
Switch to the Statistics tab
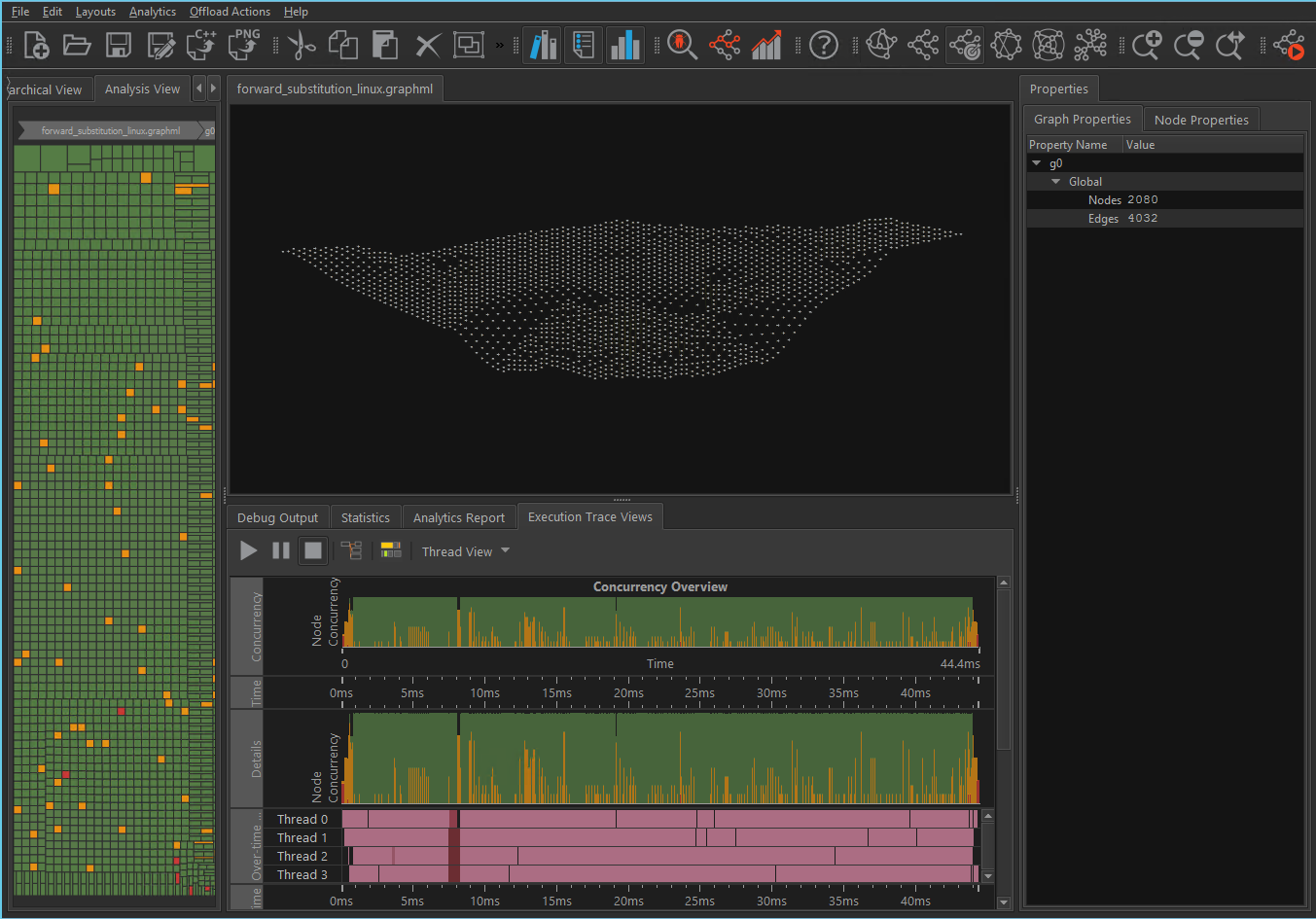coord(365,517)
